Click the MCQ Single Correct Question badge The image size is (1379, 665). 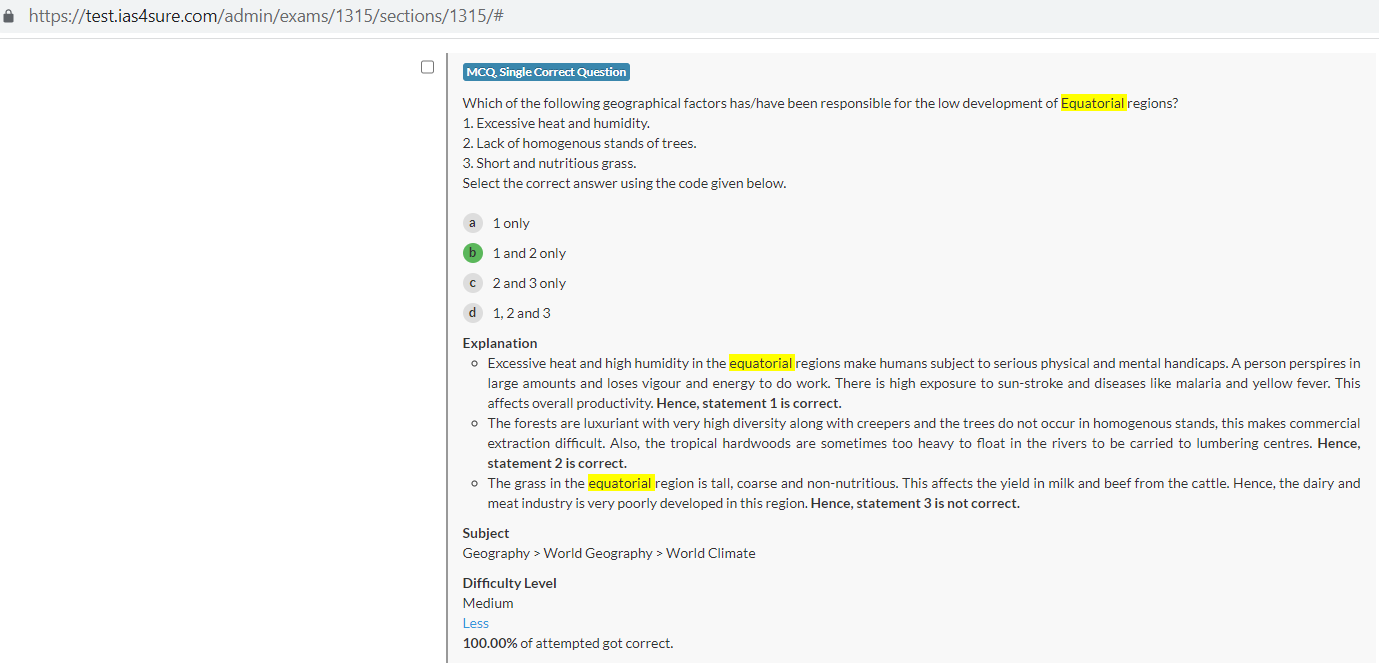point(546,72)
